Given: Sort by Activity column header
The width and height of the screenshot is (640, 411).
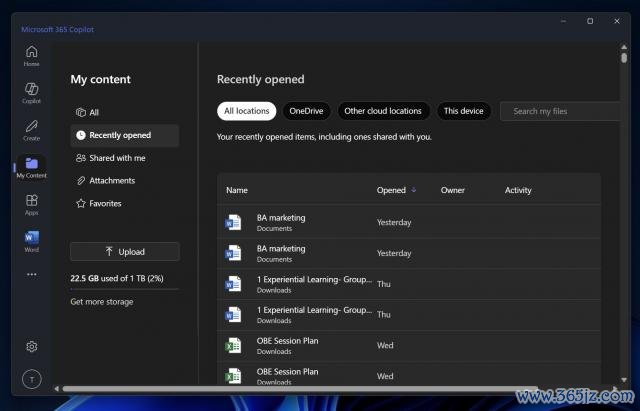Looking at the screenshot, I should (x=518, y=190).
